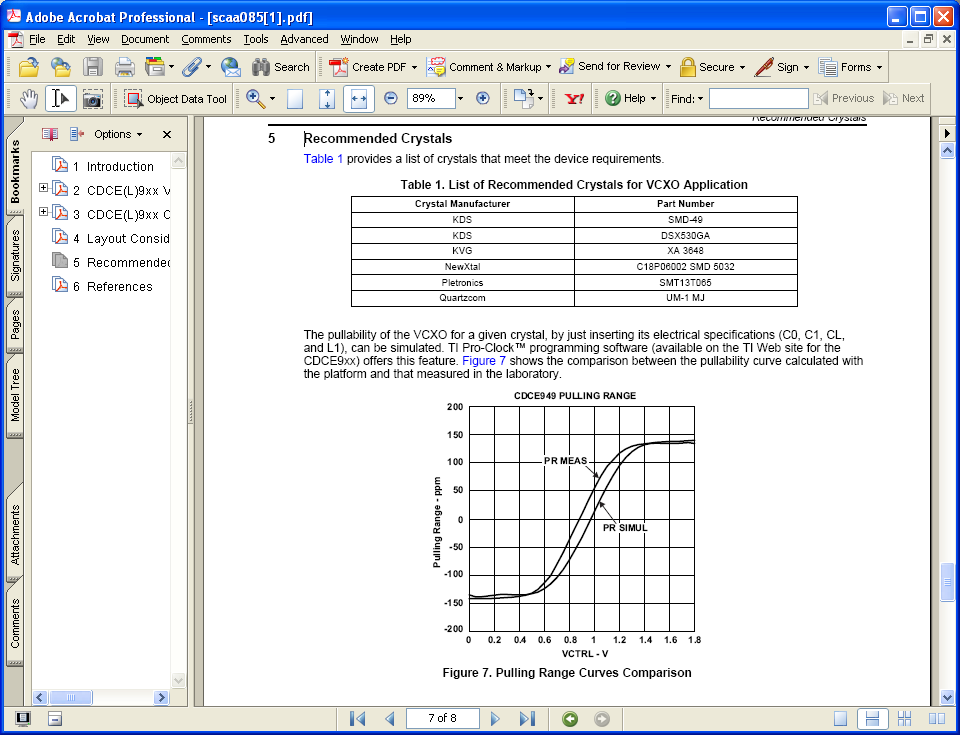The width and height of the screenshot is (960, 735).
Task: Select the Object Data Tool
Action: pyautogui.click(x=175, y=99)
